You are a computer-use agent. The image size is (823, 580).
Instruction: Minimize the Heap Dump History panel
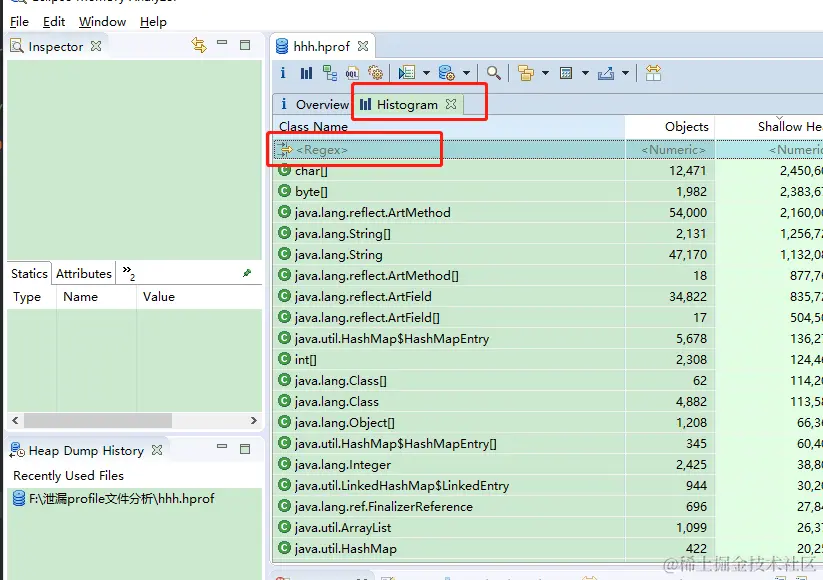tap(222, 447)
